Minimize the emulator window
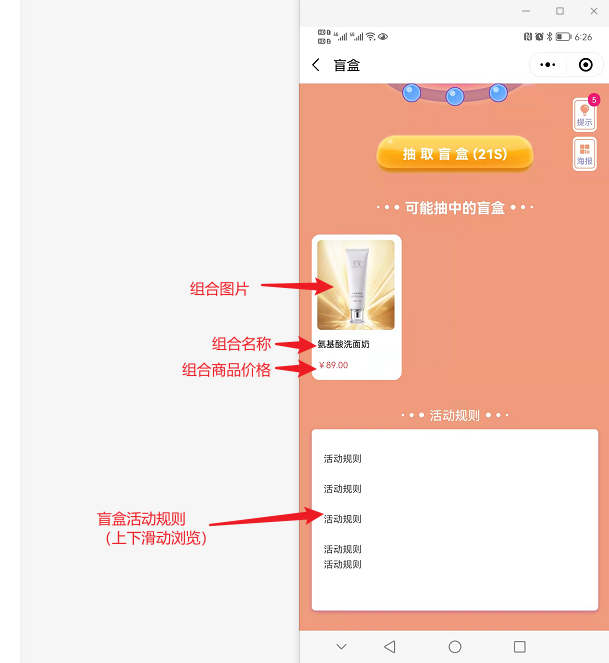609x663 pixels. point(526,11)
